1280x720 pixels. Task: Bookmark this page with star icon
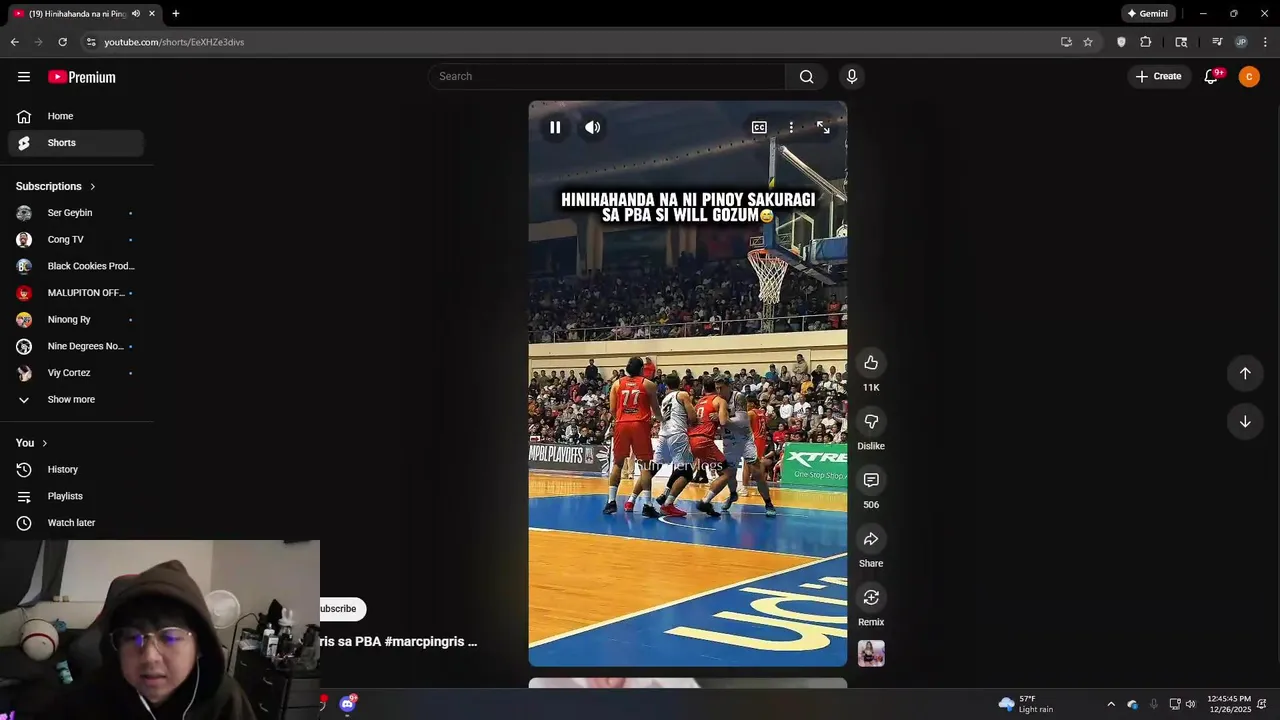tap(1088, 42)
